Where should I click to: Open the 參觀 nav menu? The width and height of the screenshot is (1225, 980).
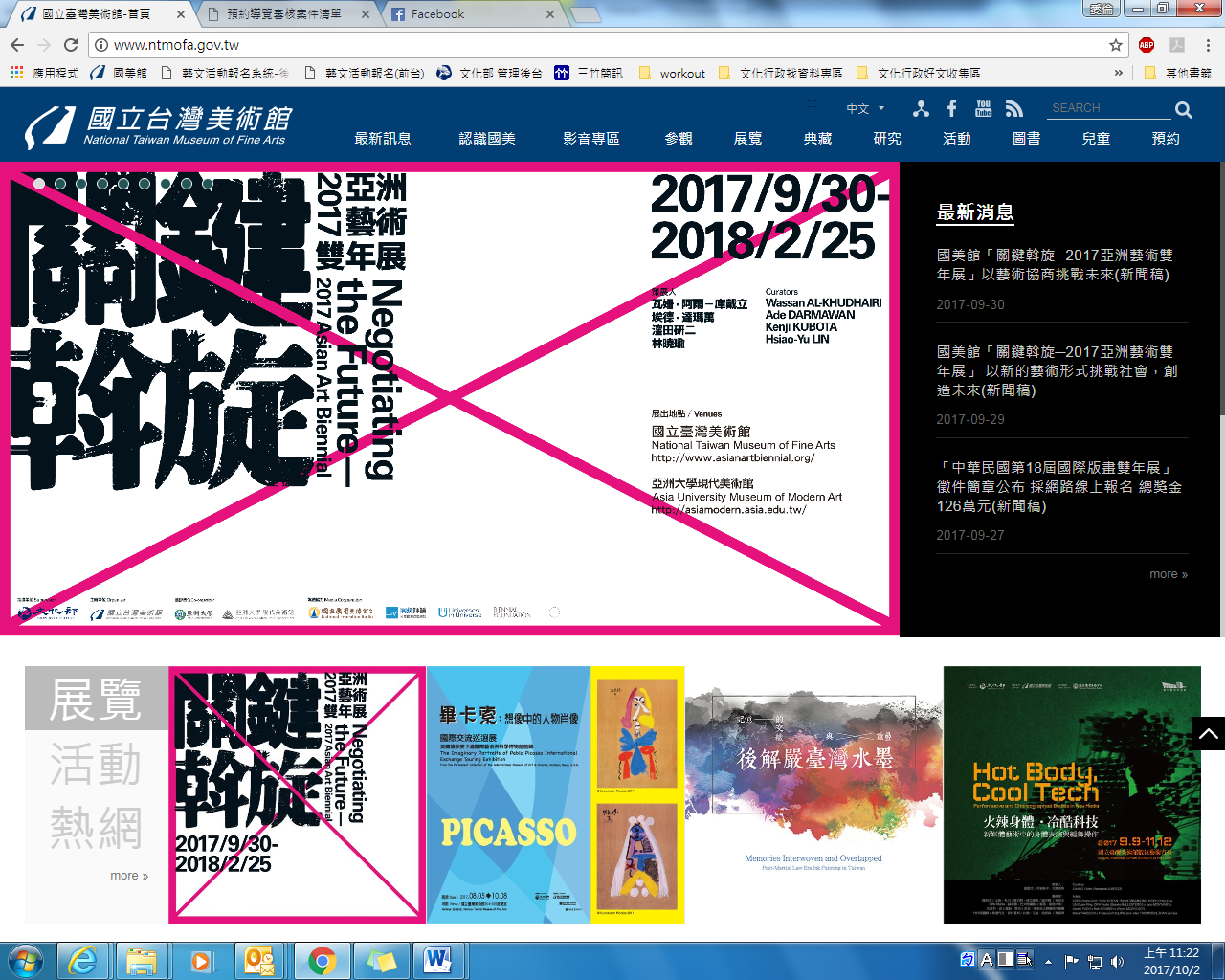pos(679,139)
